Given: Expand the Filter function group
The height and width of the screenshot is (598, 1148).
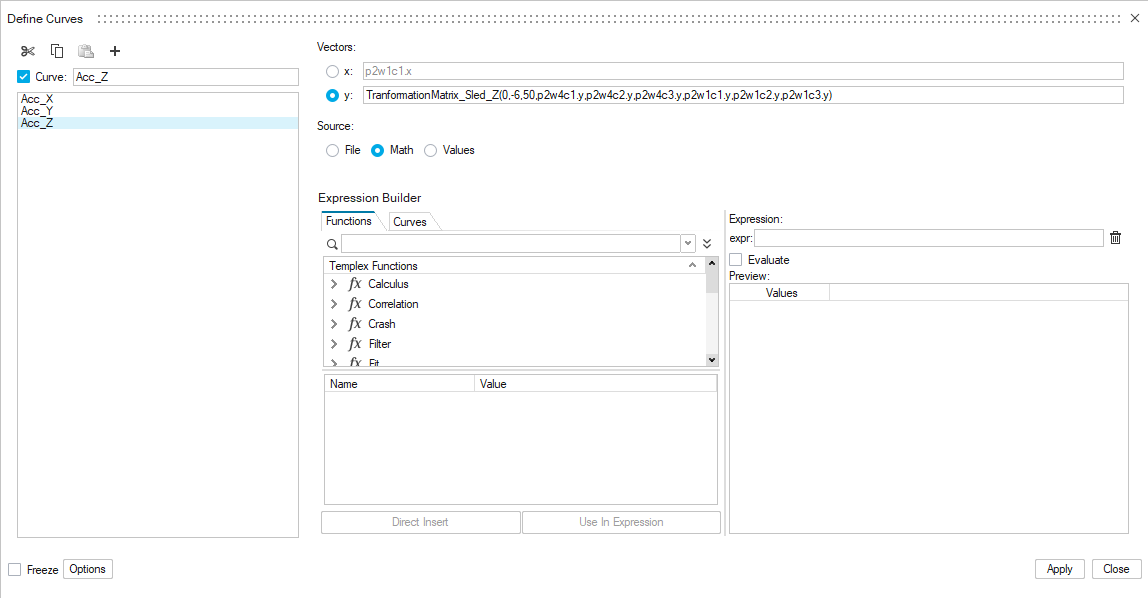Looking at the screenshot, I should click(334, 343).
